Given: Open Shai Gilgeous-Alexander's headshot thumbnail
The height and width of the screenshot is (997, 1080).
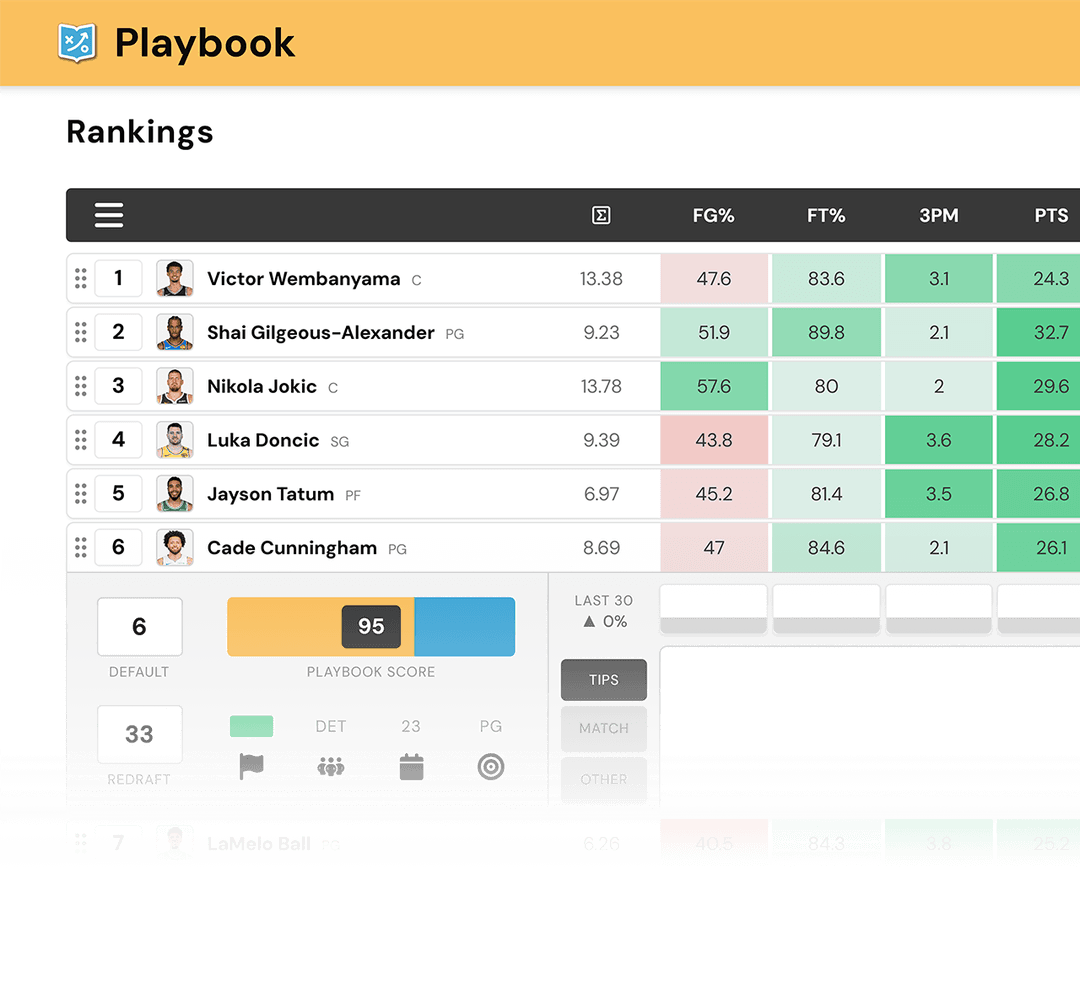Looking at the screenshot, I should 175,332.
